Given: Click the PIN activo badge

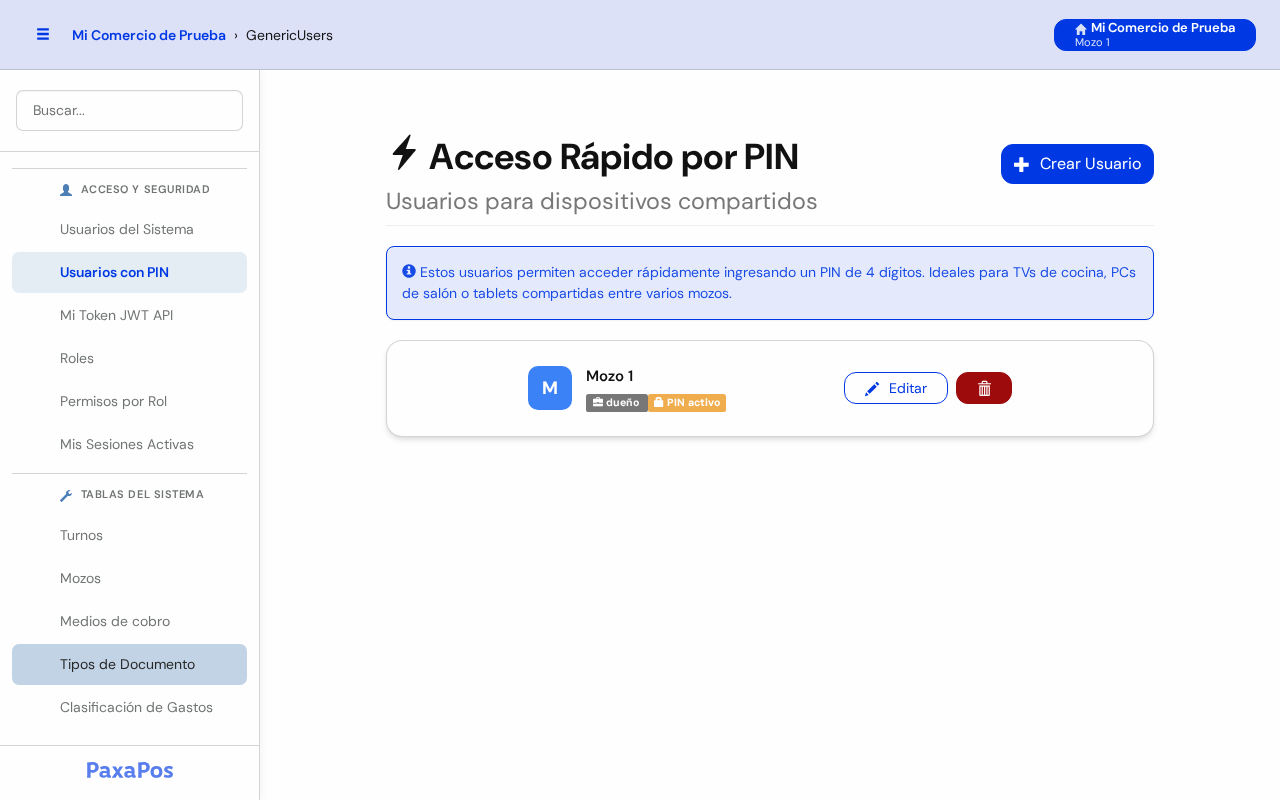Looking at the screenshot, I should point(687,403).
